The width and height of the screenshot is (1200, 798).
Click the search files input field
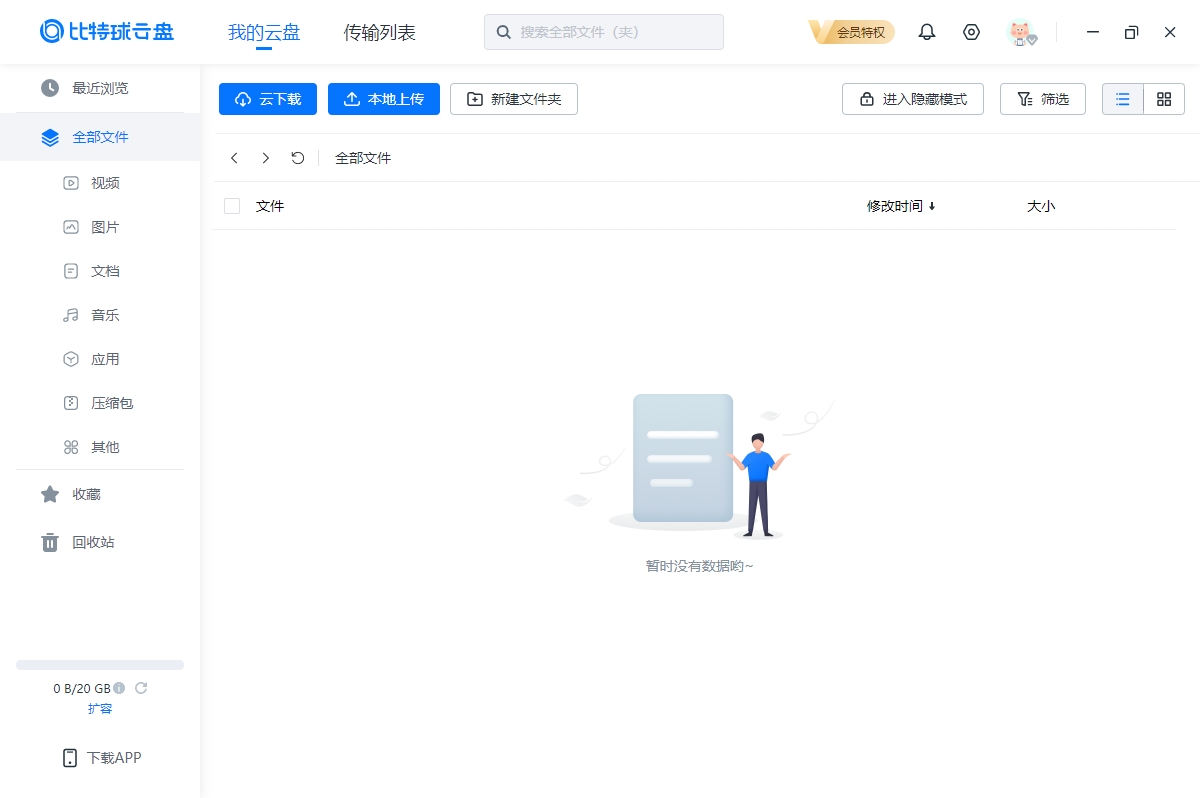(x=604, y=31)
